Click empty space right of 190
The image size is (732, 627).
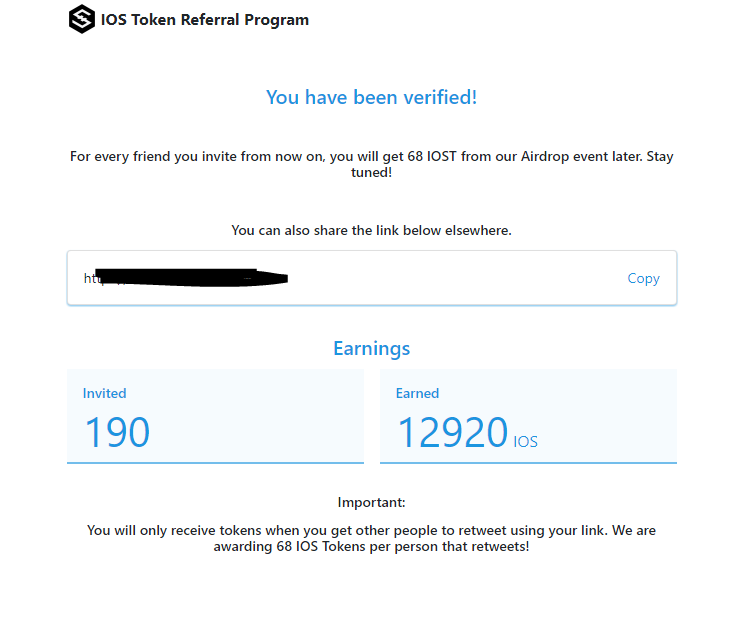click(260, 432)
